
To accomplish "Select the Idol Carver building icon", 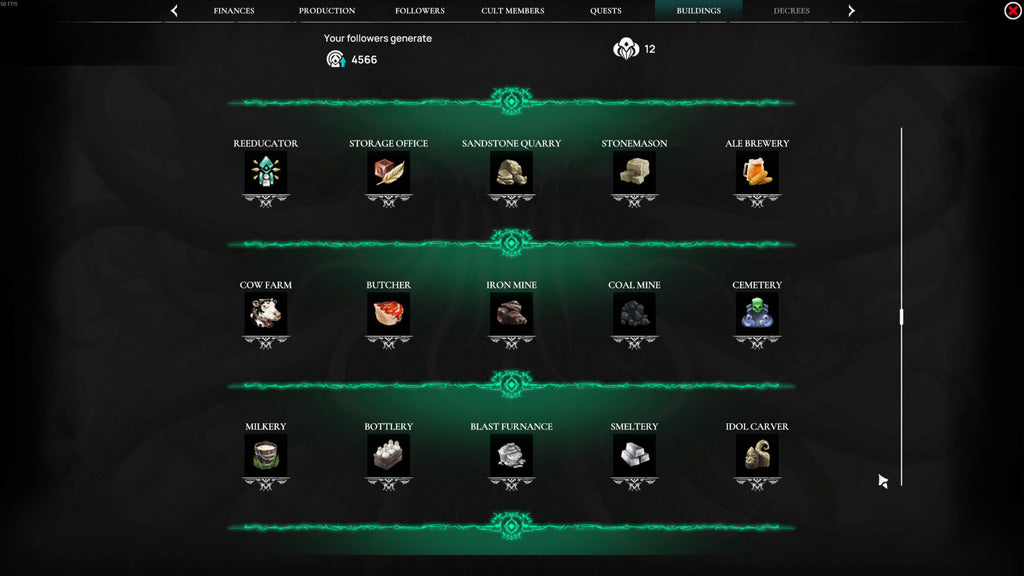I will (x=757, y=455).
